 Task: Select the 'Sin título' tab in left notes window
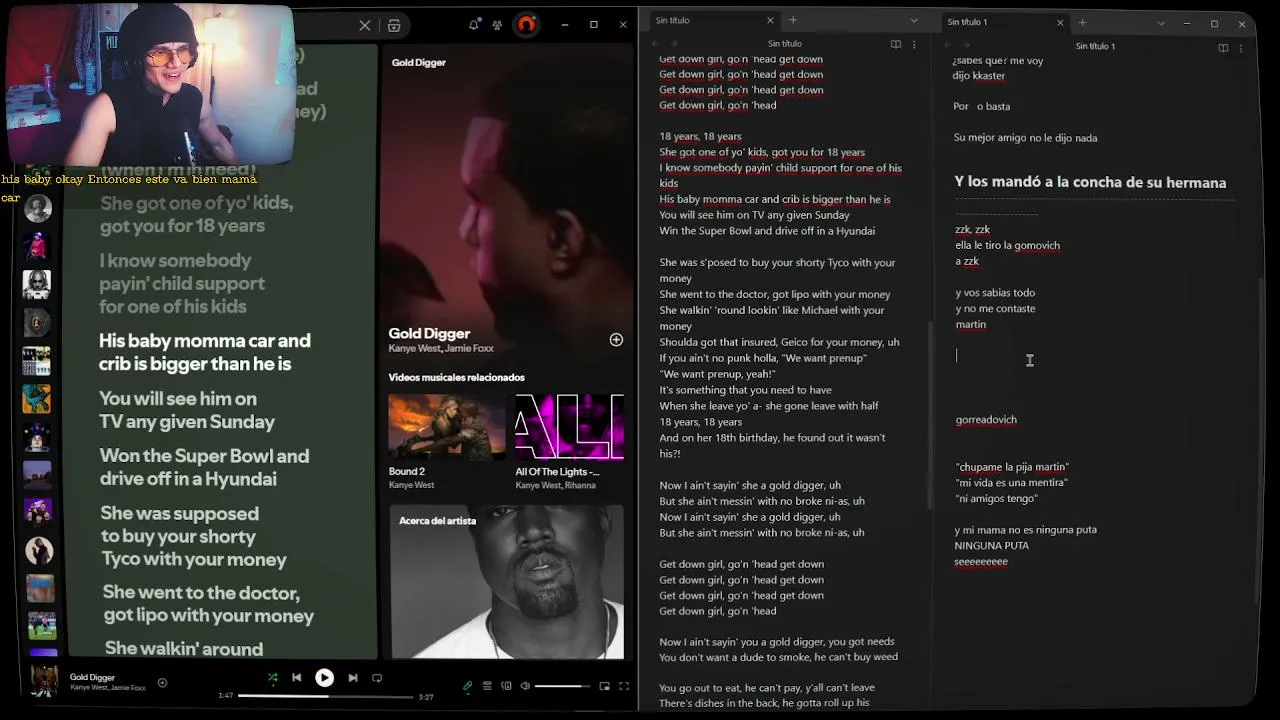click(710, 20)
